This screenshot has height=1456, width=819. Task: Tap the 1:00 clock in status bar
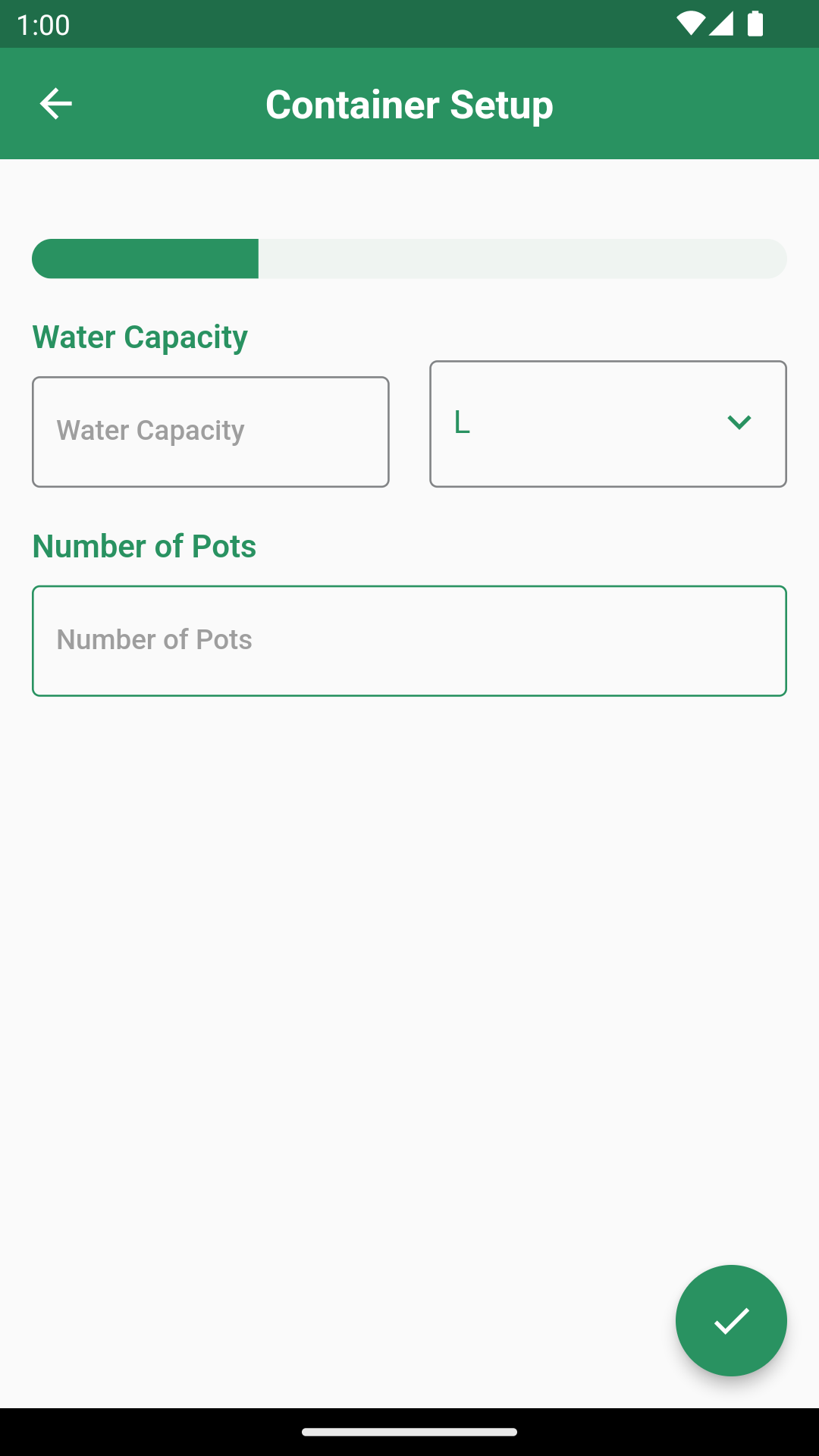tap(43, 25)
